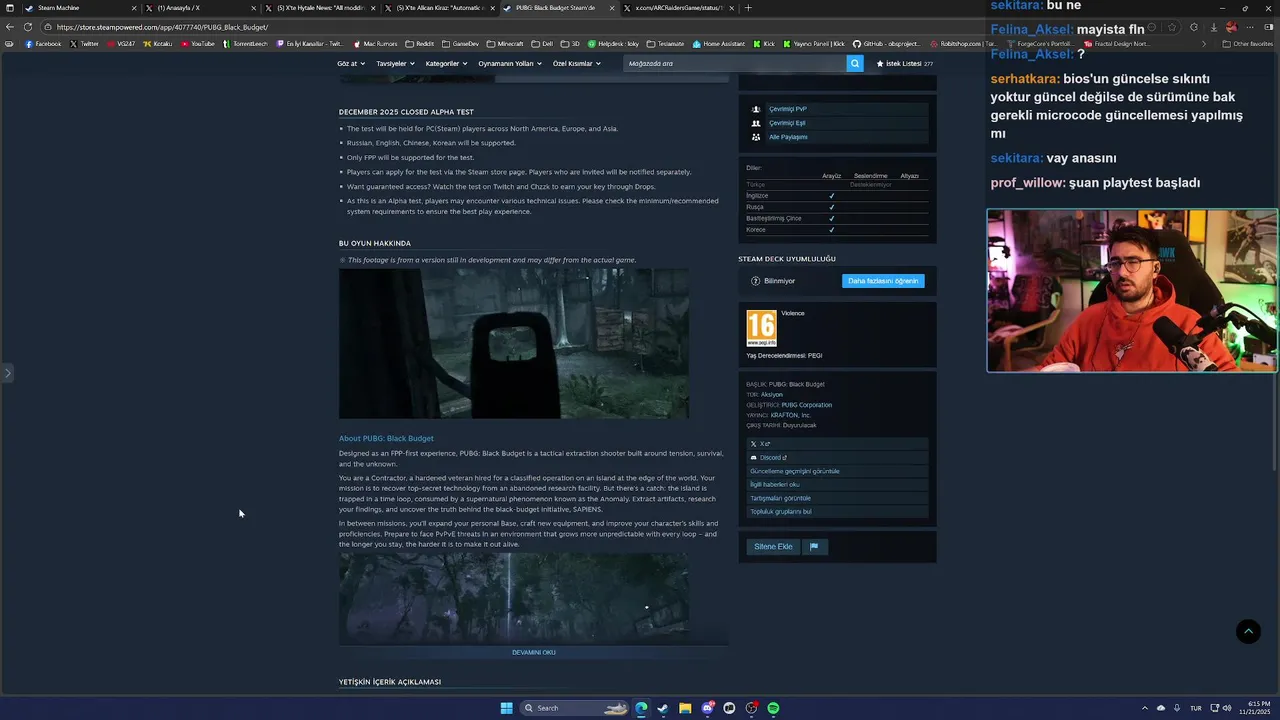Open a new browser tab

tap(748, 8)
